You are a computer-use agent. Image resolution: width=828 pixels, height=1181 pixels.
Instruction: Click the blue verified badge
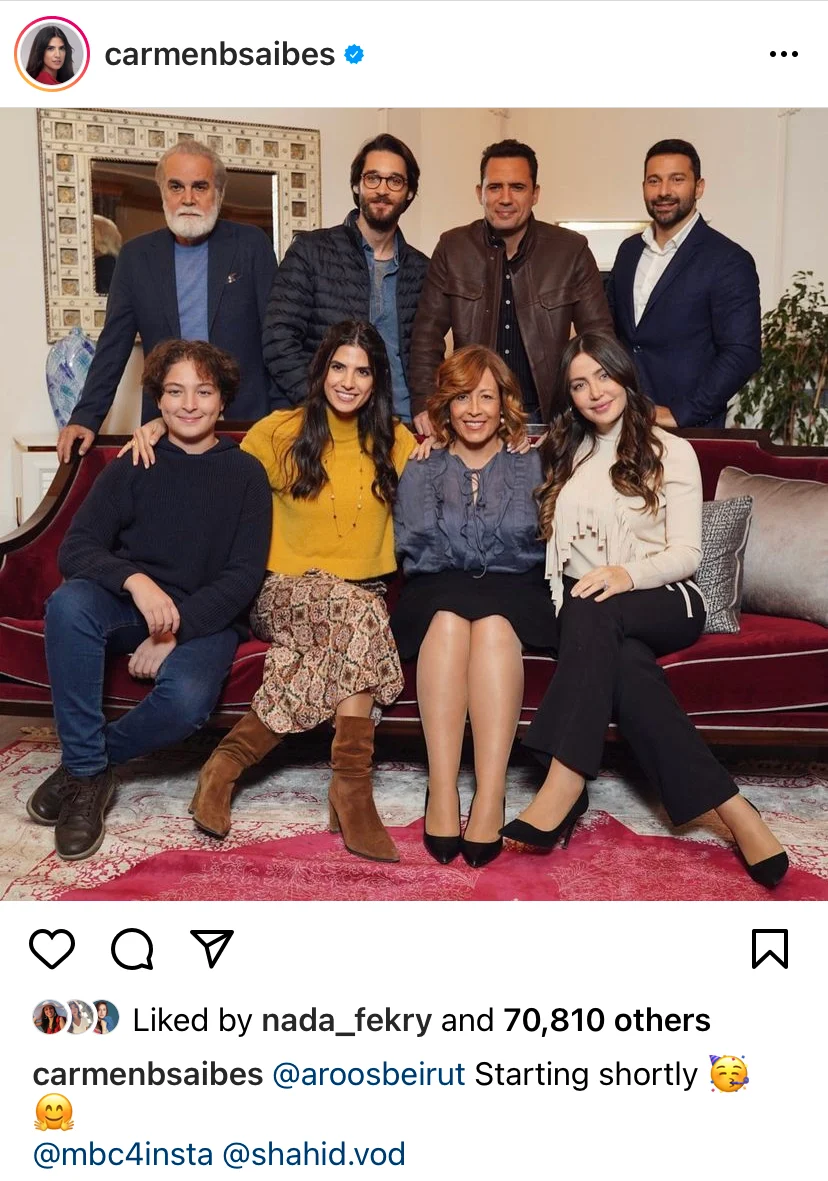(354, 54)
